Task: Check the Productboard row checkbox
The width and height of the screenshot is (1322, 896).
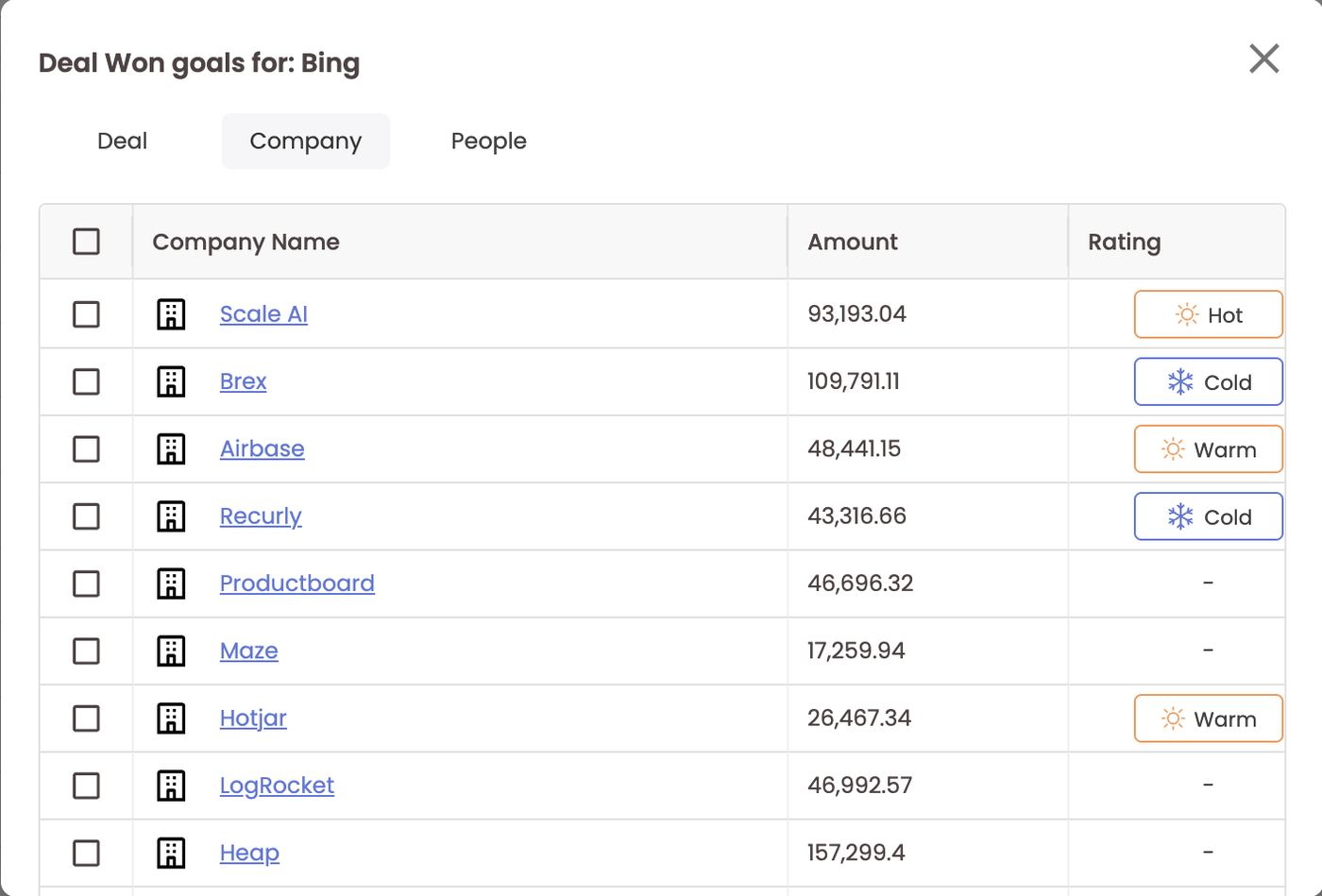Action: pyautogui.click(x=86, y=583)
